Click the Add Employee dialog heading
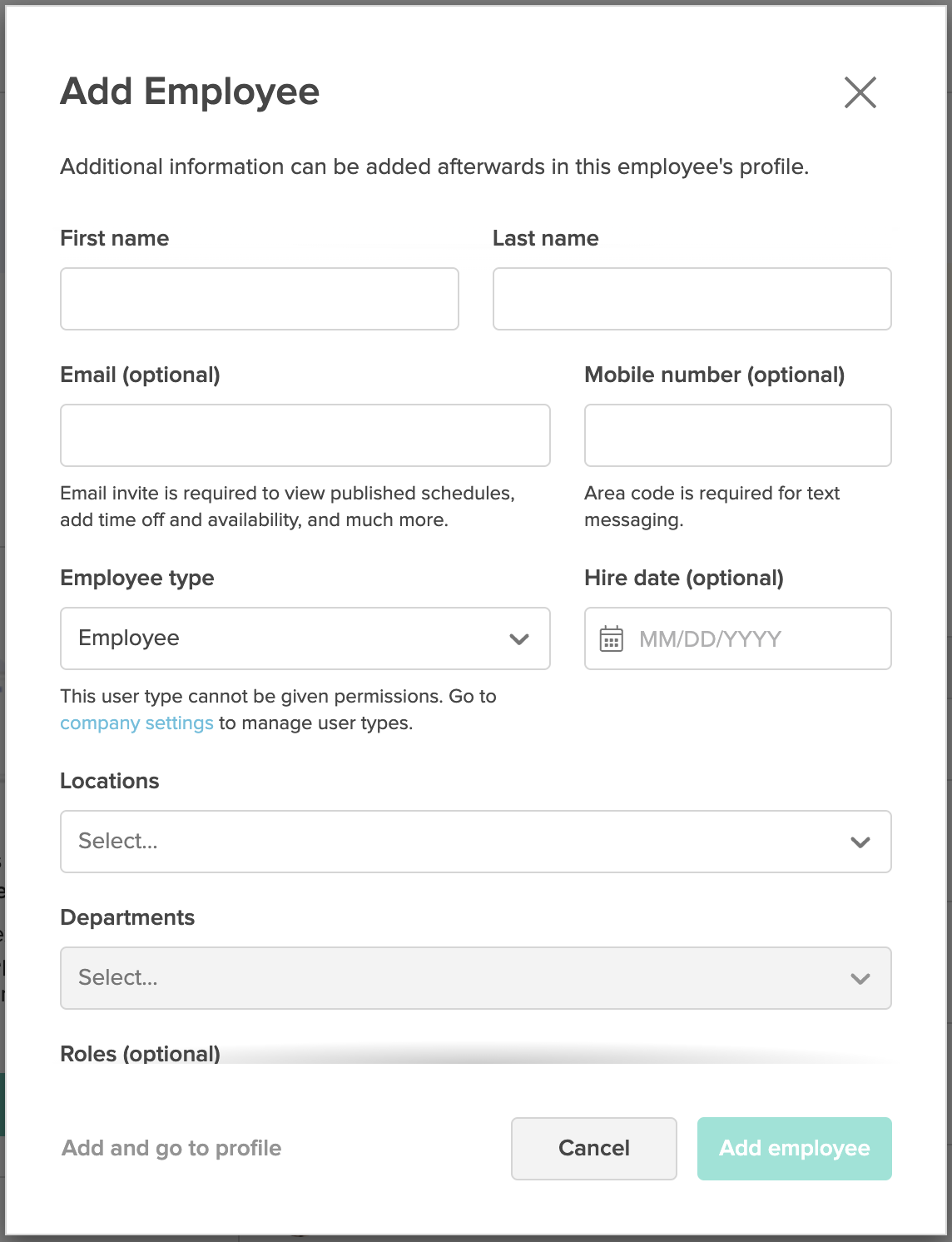This screenshot has height=1242, width=952. click(190, 92)
